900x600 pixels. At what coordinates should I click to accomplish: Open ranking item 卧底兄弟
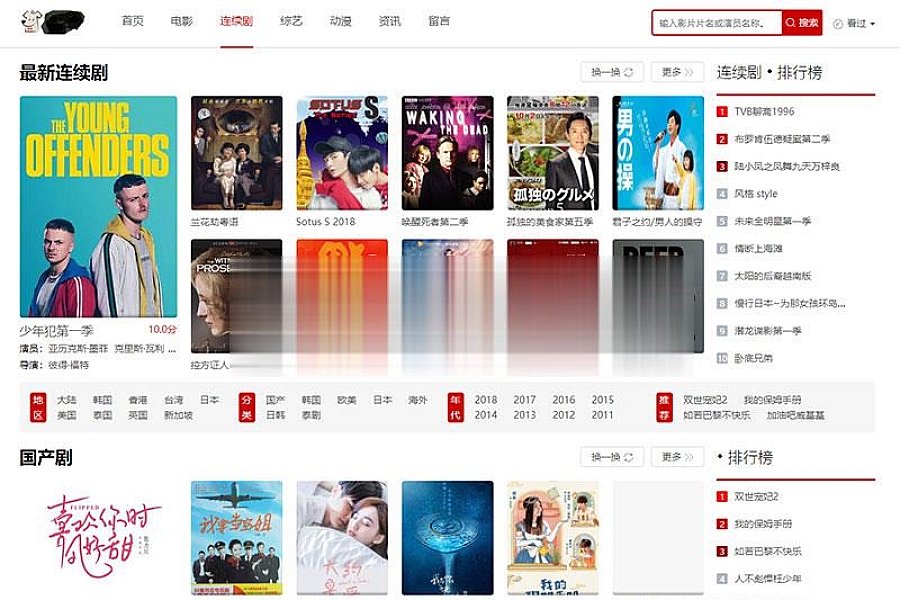pos(754,358)
